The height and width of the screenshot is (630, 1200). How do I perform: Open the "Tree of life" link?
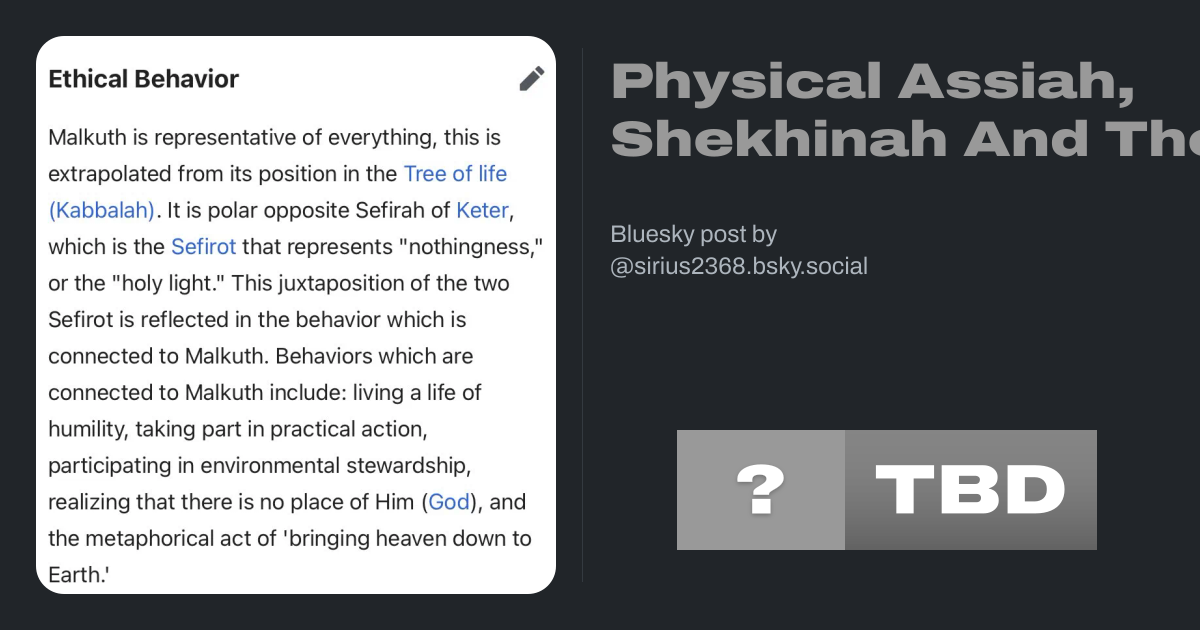455,174
